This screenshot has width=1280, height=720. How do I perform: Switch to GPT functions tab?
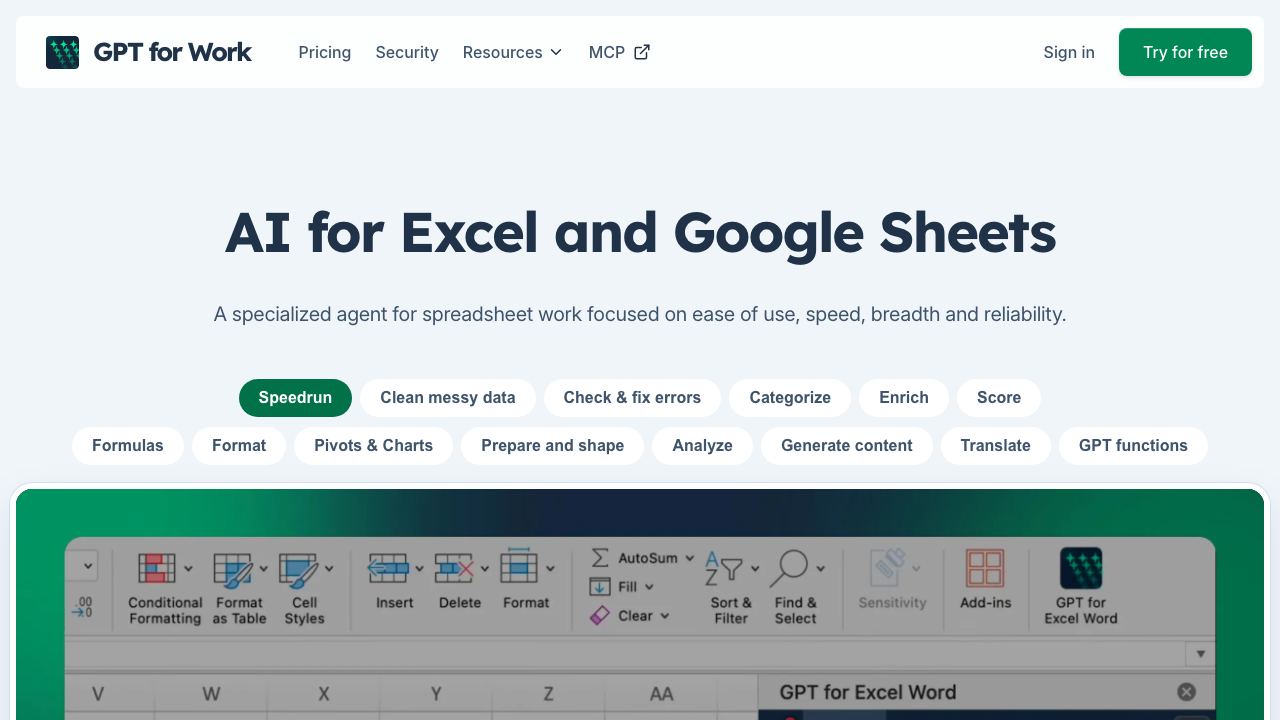[x=1133, y=445]
